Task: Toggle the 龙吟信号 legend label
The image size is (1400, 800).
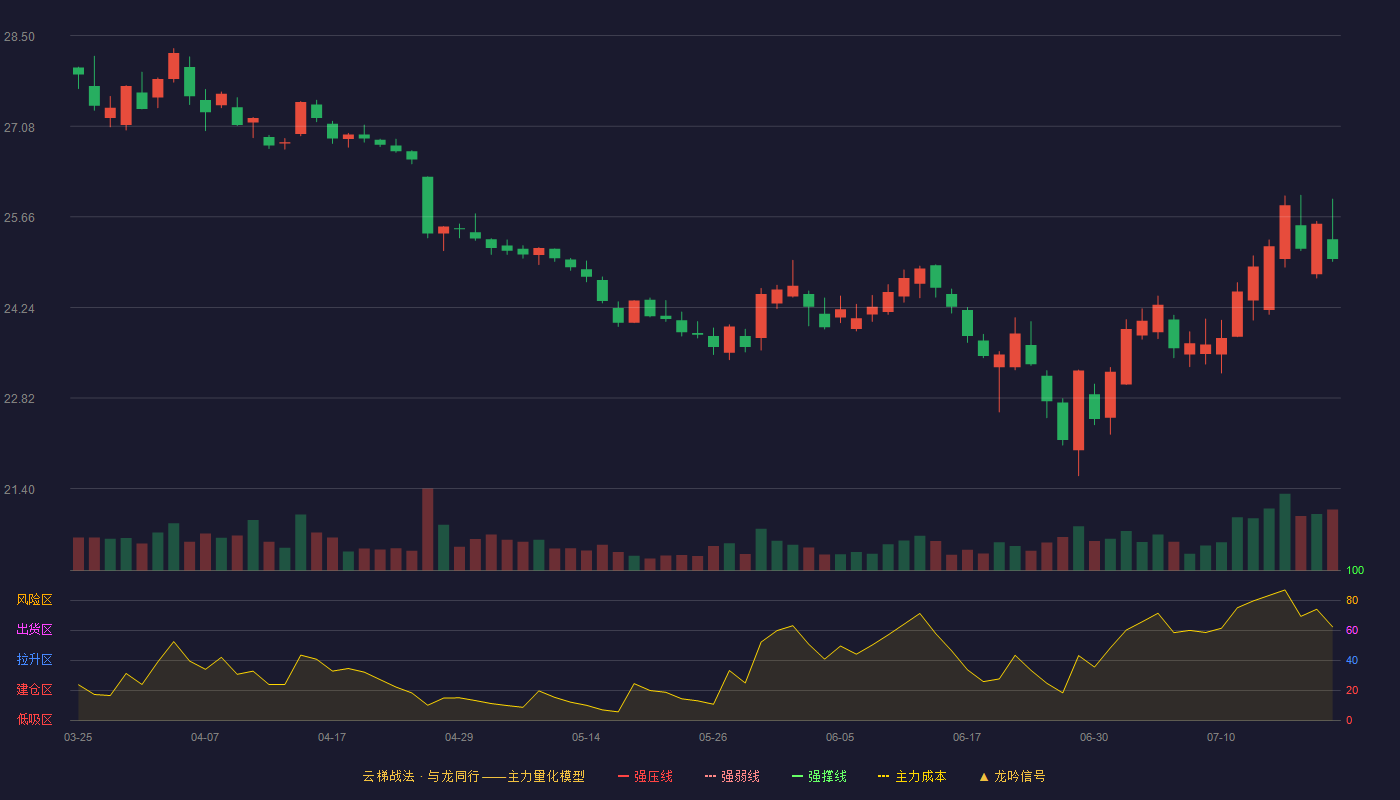Action: tap(1020, 776)
